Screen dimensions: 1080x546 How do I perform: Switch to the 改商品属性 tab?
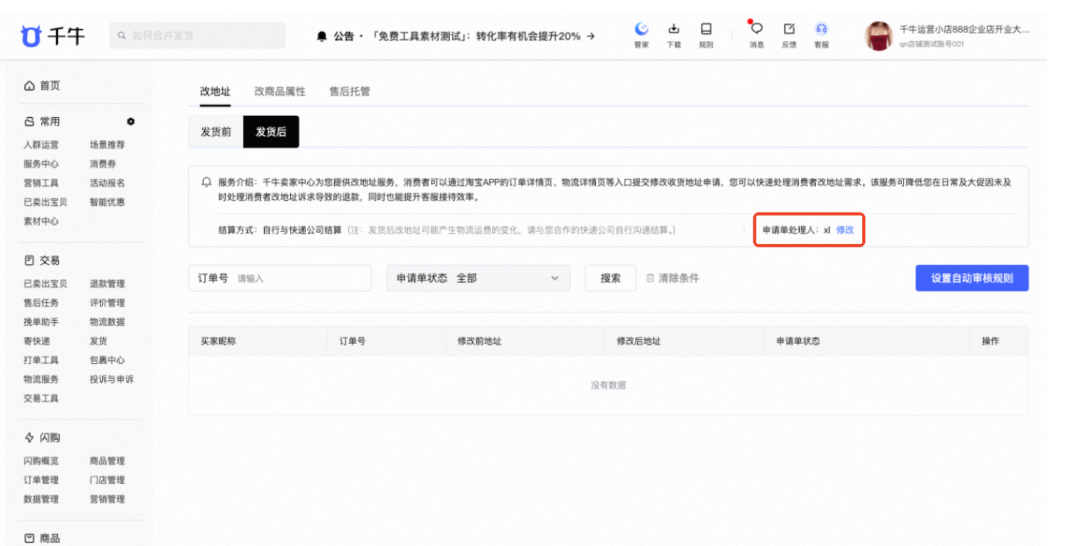click(x=280, y=91)
